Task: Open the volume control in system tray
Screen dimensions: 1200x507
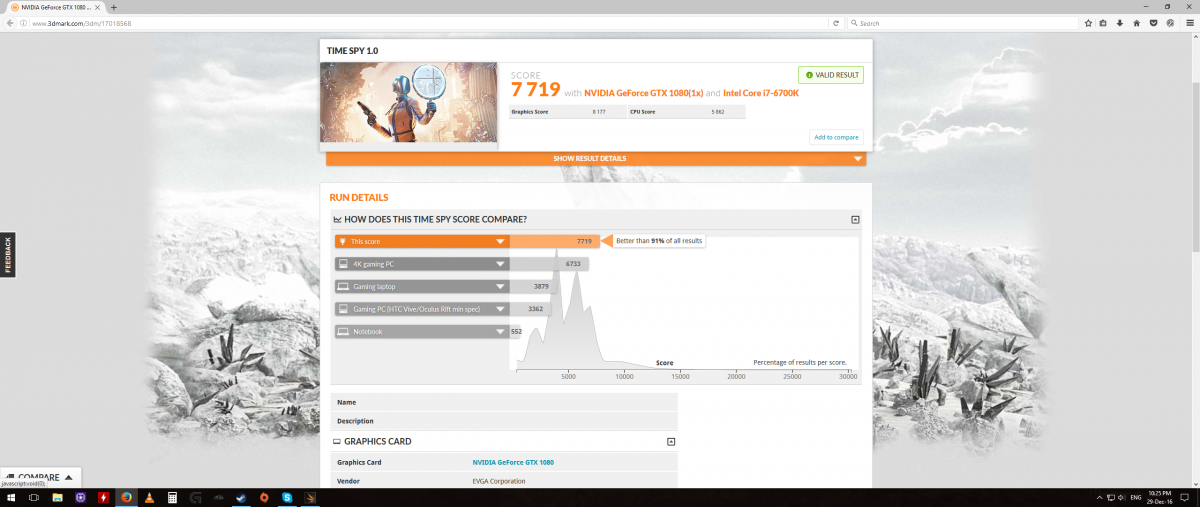Action: point(1120,497)
